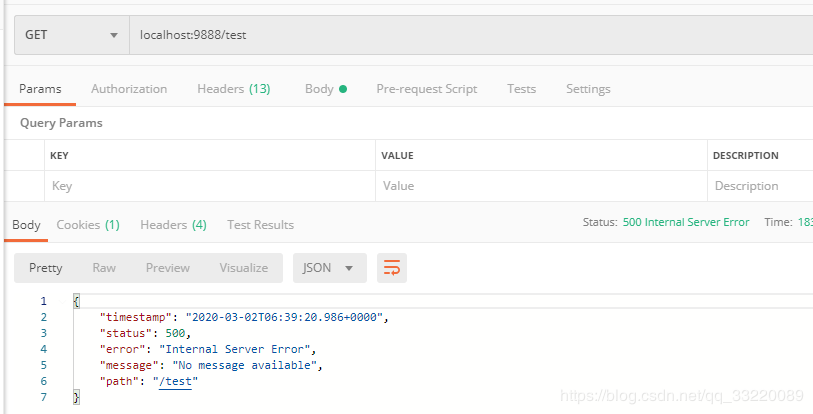813x414 pixels.
Task: Click the query param Key field
Action: click(x=210, y=186)
